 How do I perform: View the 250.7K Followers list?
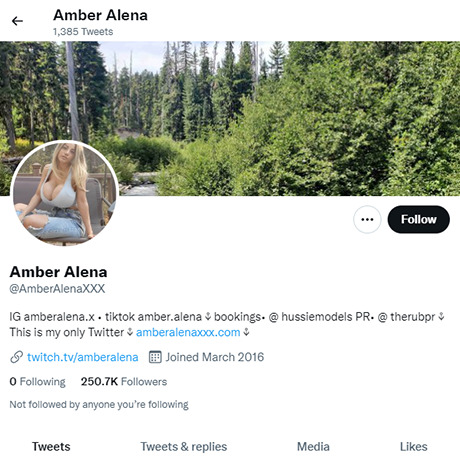(124, 381)
